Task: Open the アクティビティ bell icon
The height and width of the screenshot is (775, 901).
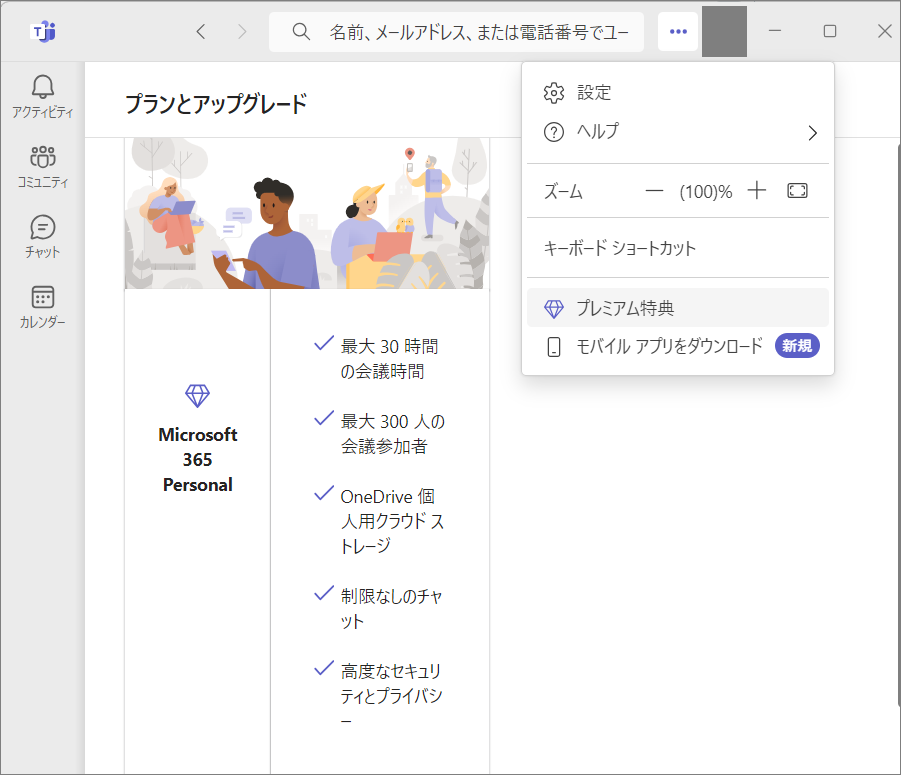Action: [x=43, y=87]
